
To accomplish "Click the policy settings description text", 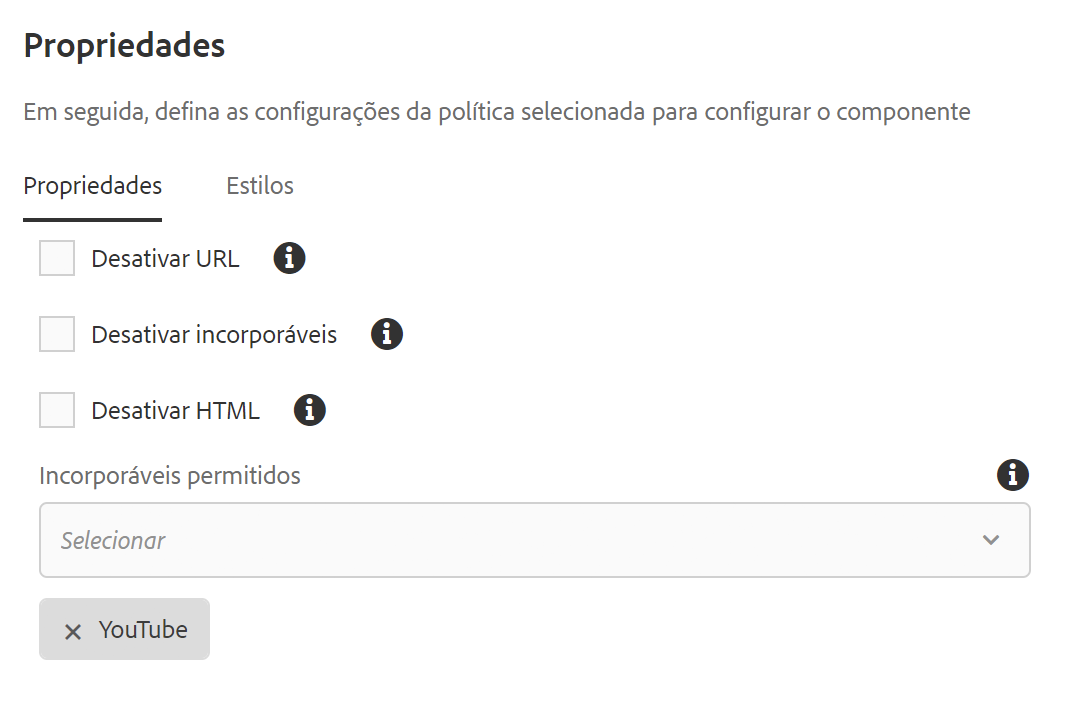I will point(496,112).
